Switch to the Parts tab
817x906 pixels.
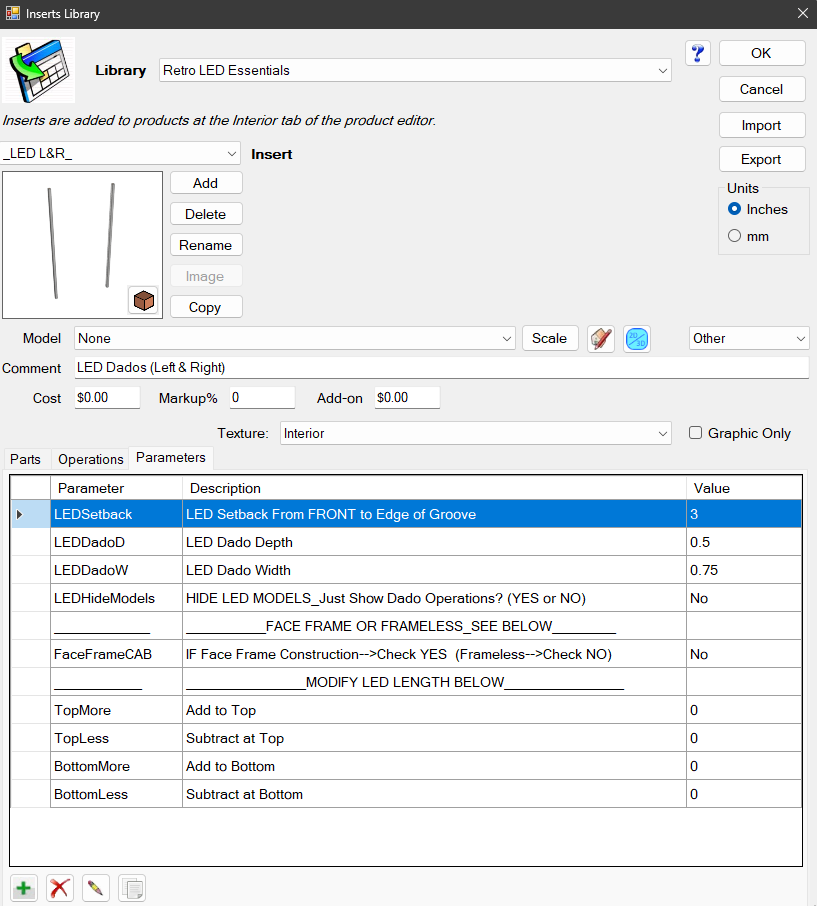[26, 459]
